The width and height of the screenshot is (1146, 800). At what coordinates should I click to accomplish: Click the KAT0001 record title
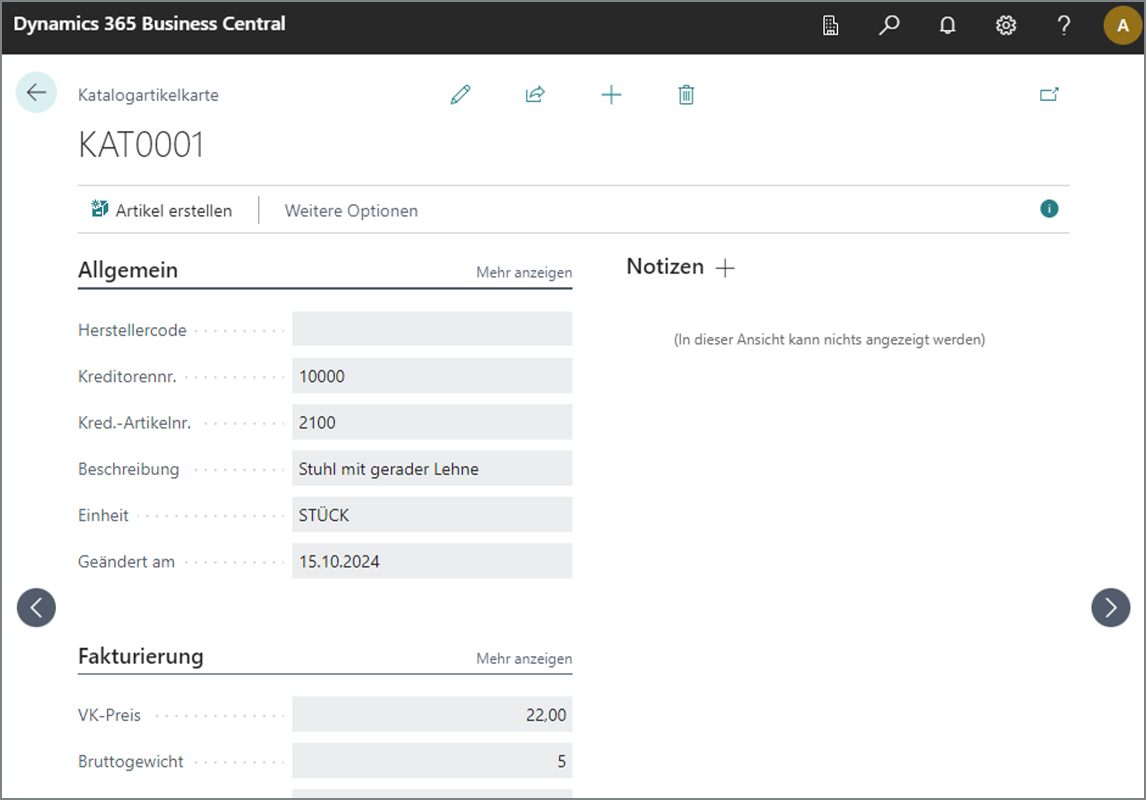(x=141, y=145)
